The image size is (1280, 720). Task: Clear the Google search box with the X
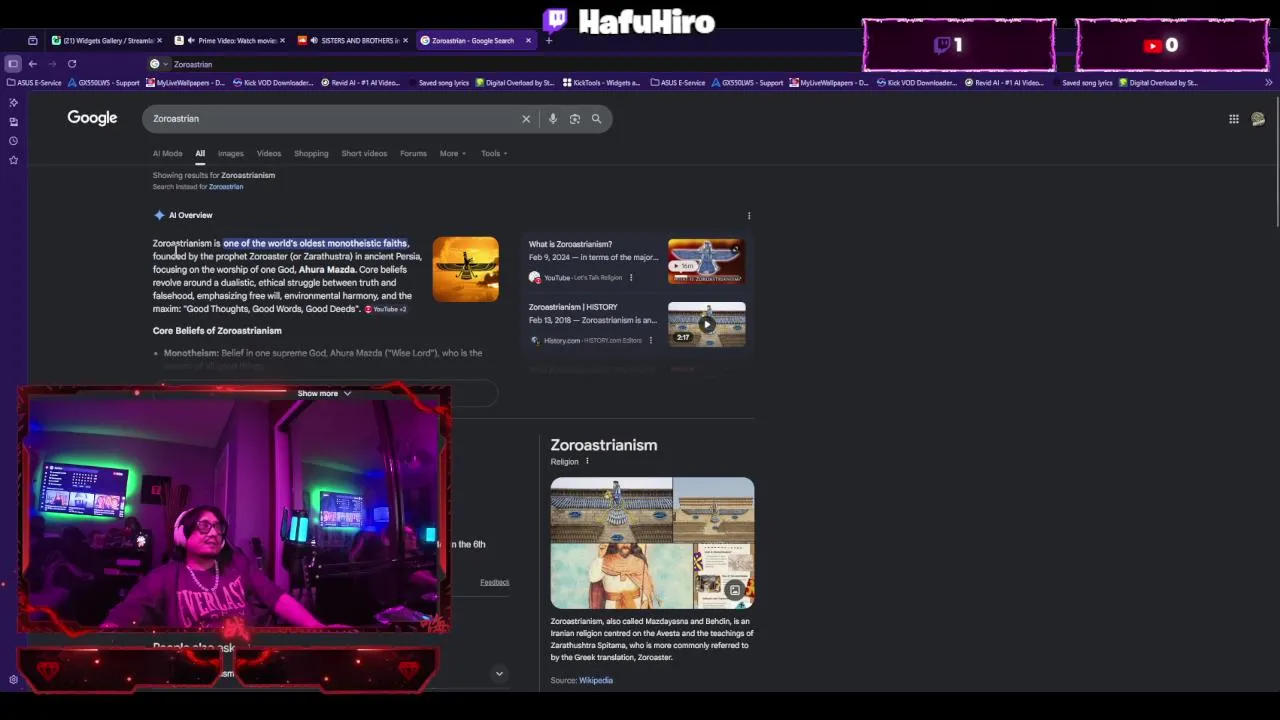tap(526, 119)
